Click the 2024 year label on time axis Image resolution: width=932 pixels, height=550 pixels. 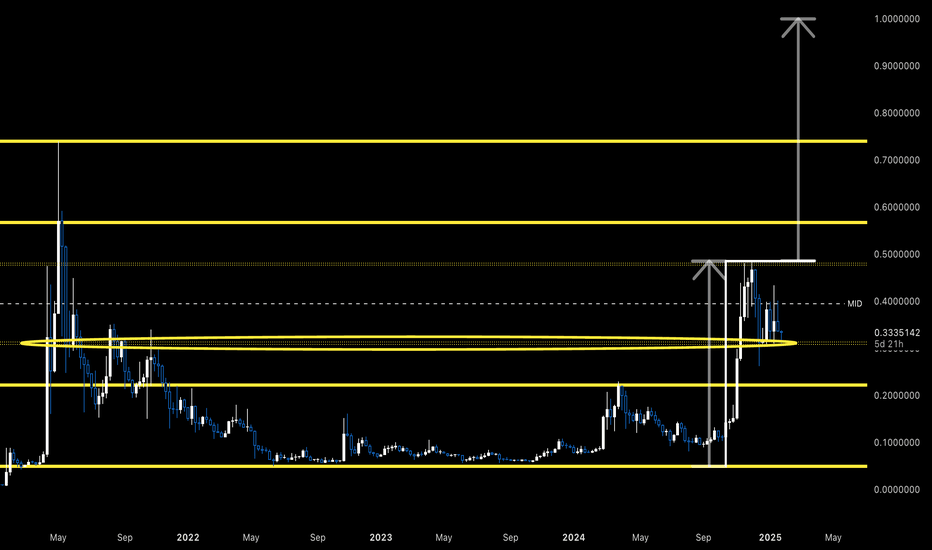click(574, 538)
